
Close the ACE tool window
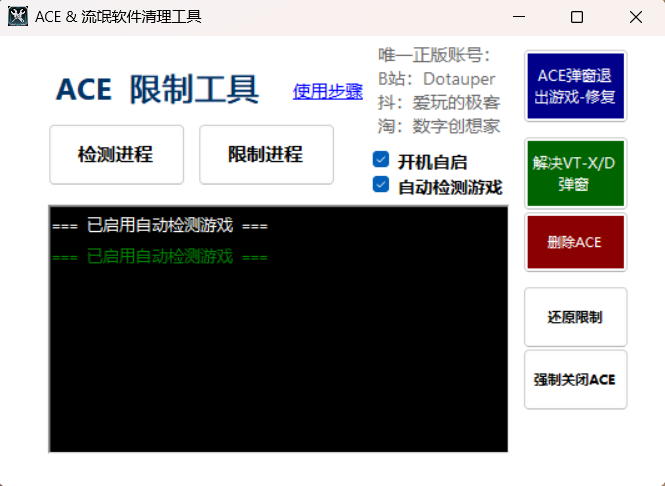[x=636, y=17]
